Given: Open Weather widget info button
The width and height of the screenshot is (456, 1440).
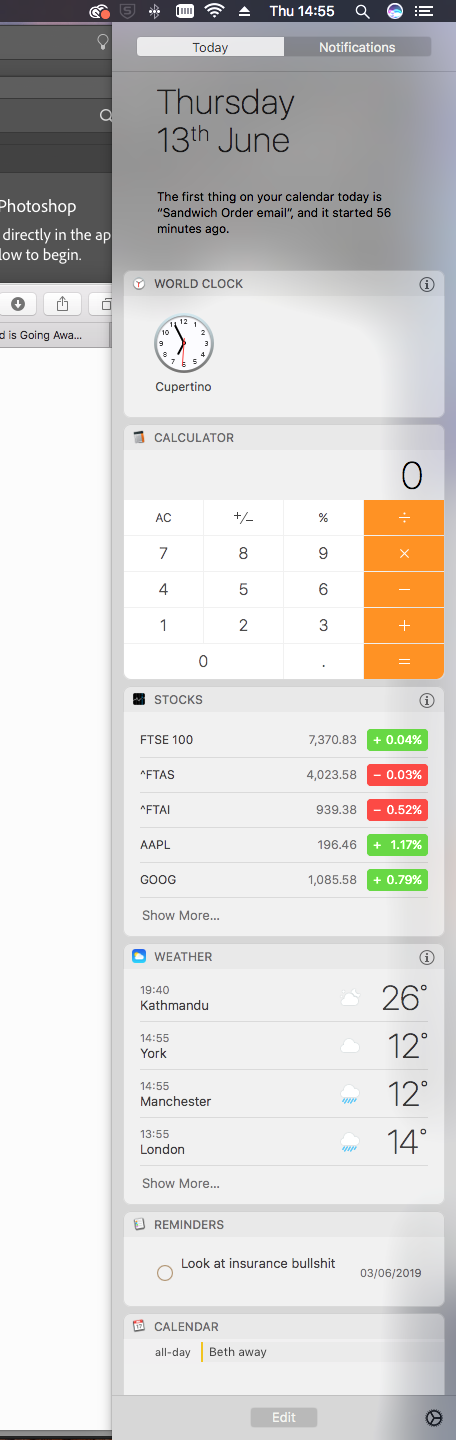Looking at the screenshot, I should [x=427, y=957].
